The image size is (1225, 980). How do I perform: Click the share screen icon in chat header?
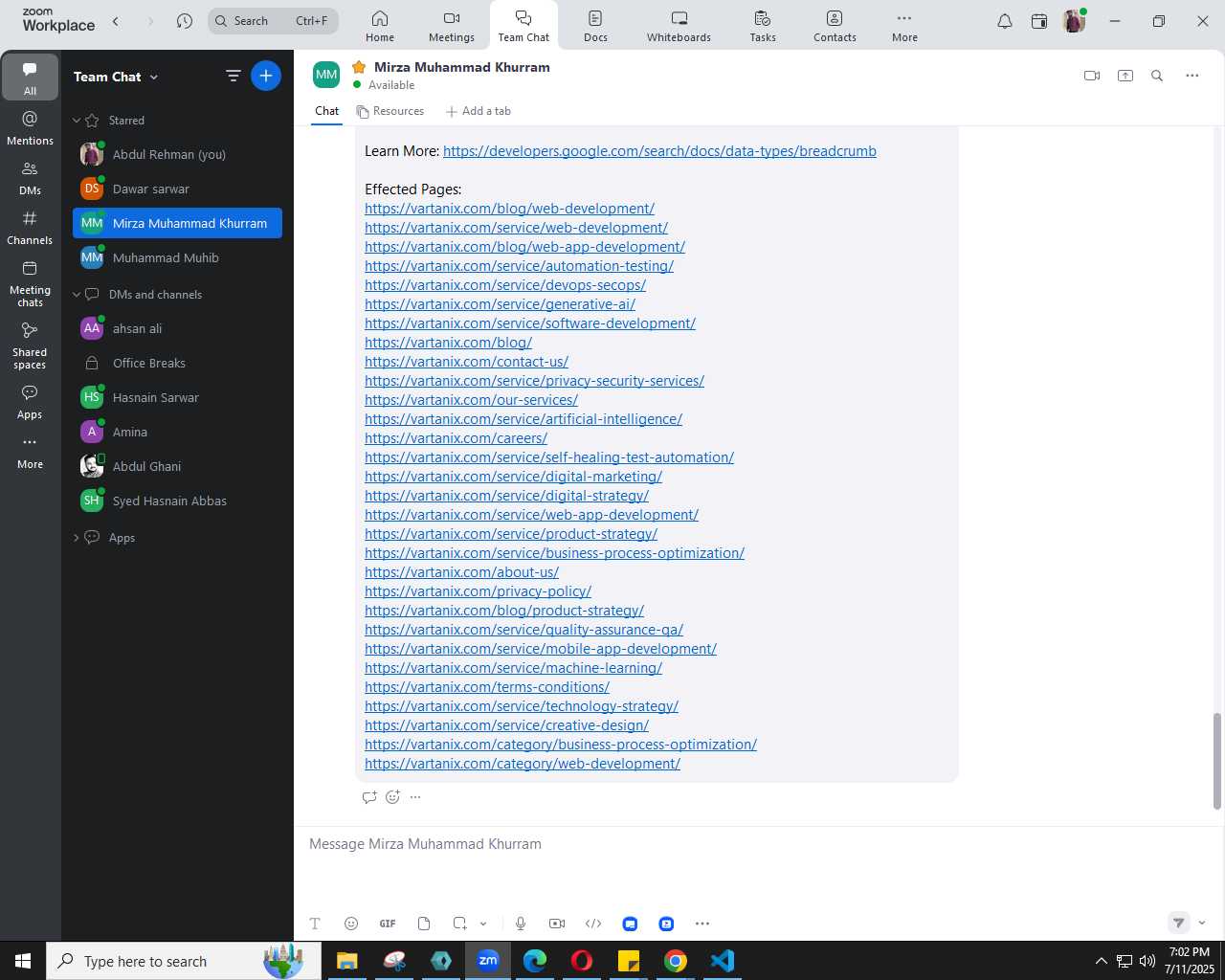(1125, 76)
